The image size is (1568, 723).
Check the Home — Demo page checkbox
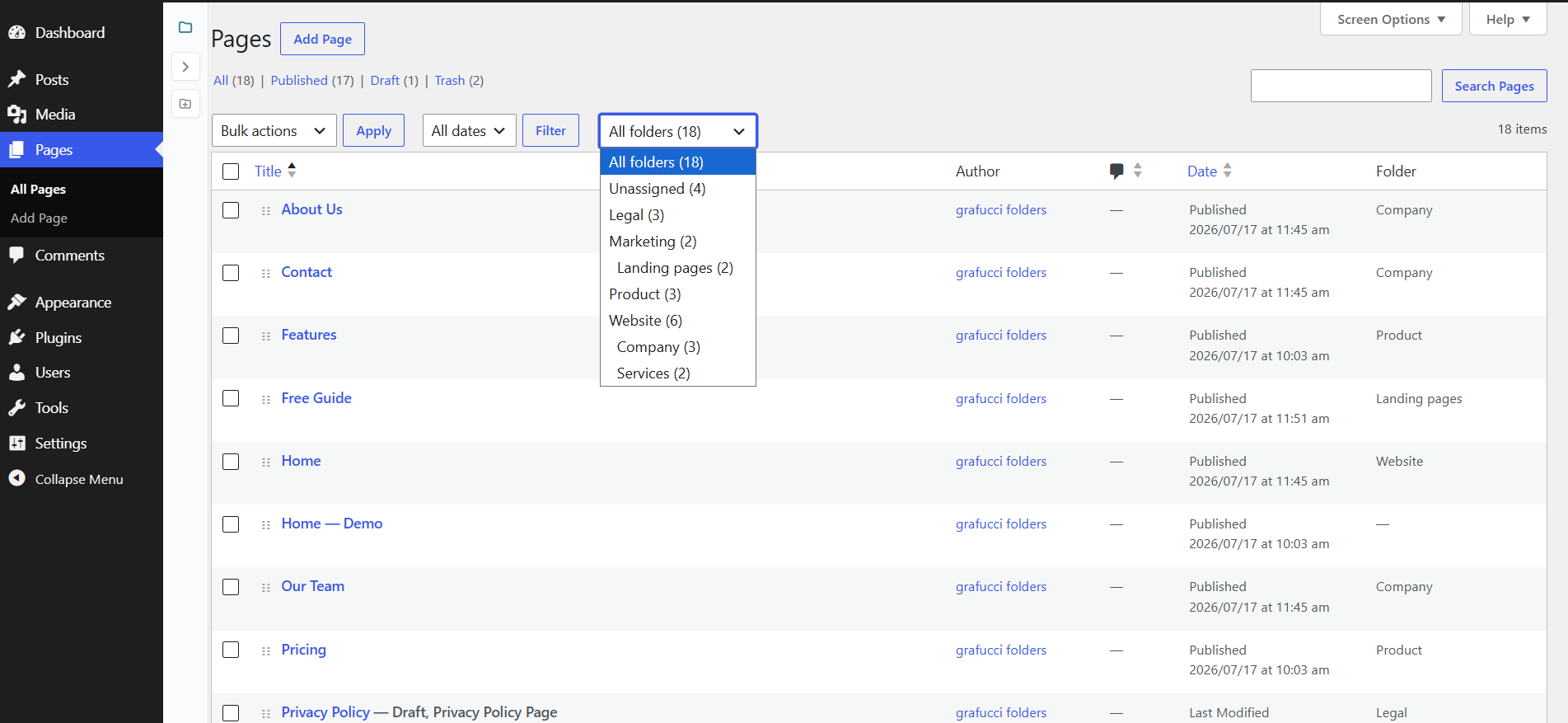231,524
